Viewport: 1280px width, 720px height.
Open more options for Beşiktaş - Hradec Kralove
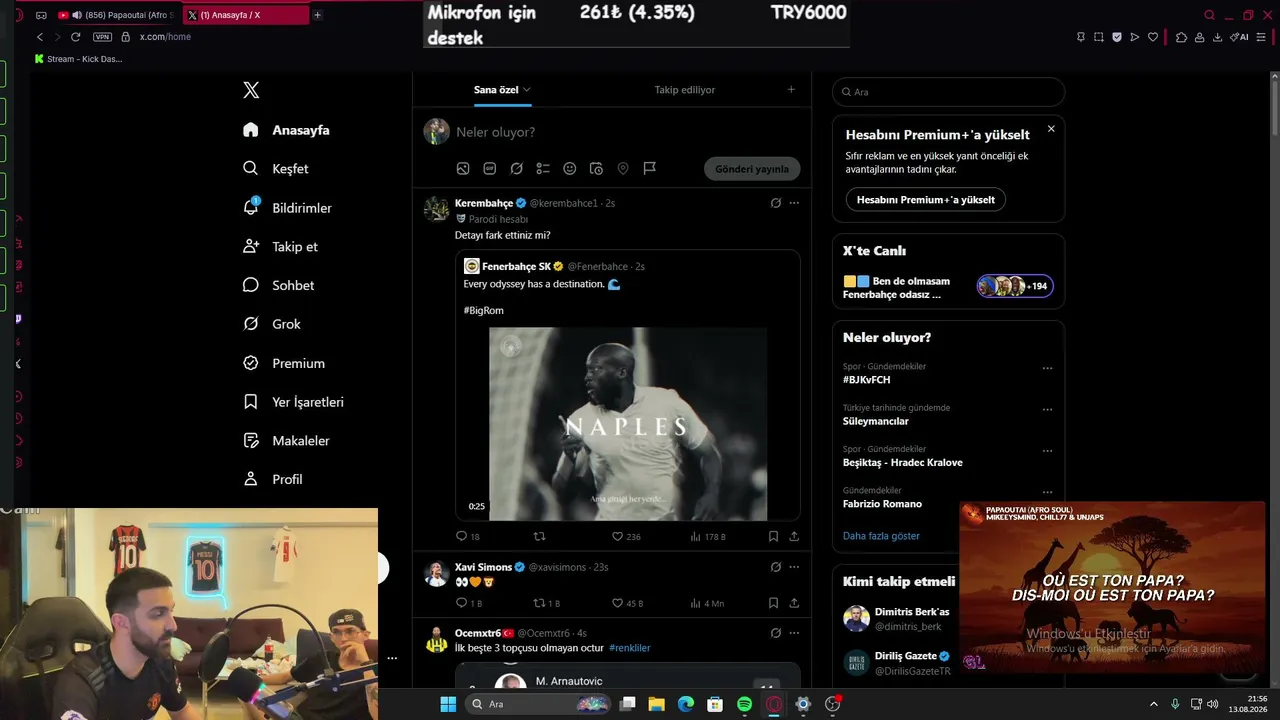[1047, 451]
